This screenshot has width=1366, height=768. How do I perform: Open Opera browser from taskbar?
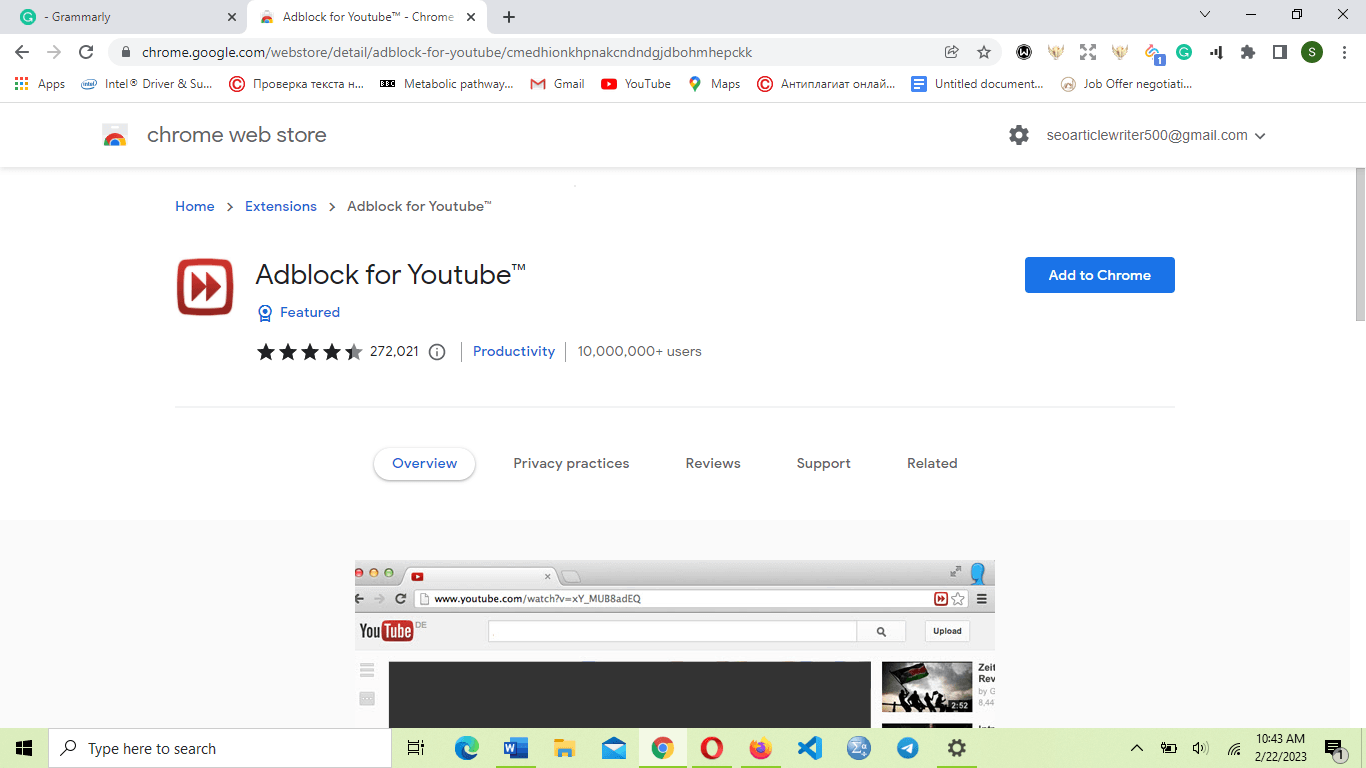pos(712,748)
